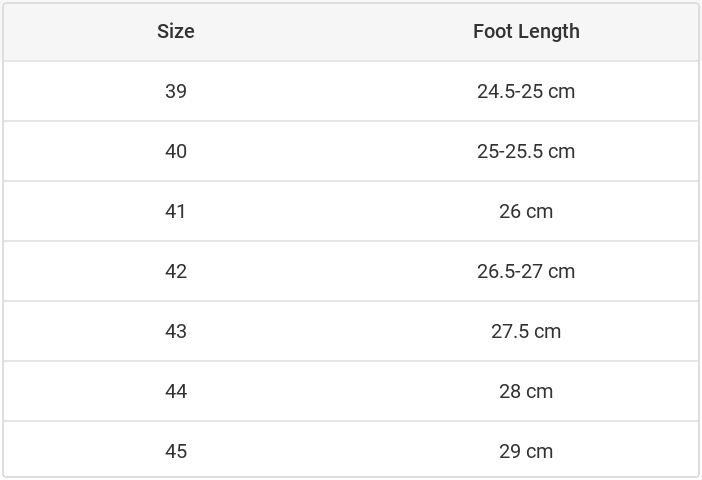Click the 27.5 cm foot length cell
702x480 pixels.
coord(526,331)
